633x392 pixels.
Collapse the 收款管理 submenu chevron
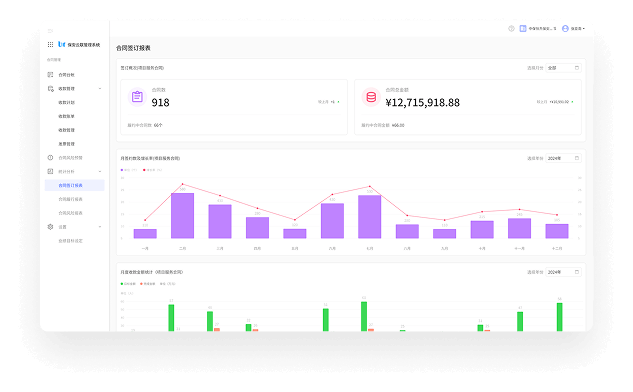point(100,89)
